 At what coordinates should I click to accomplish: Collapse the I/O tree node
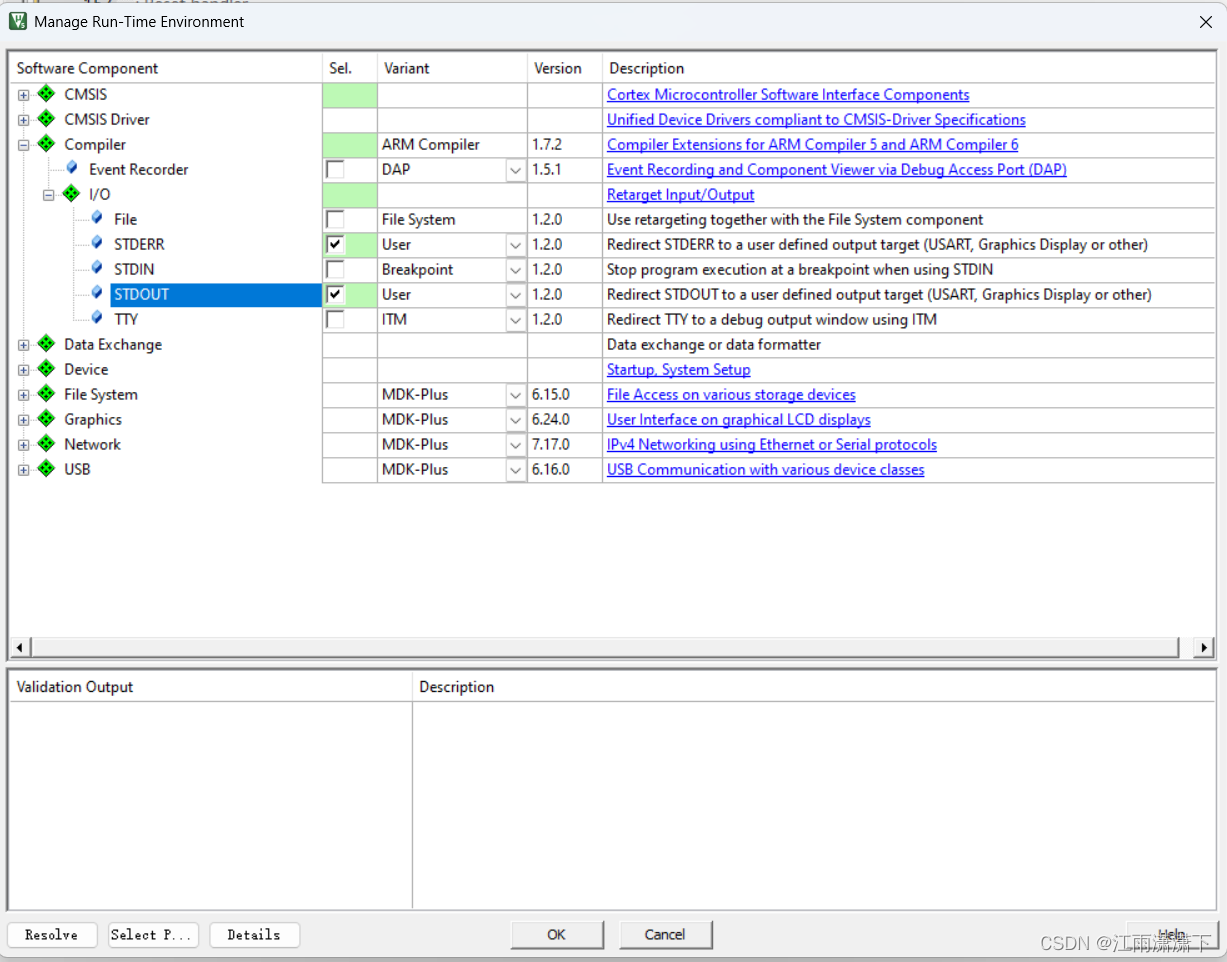click(47, 194)
